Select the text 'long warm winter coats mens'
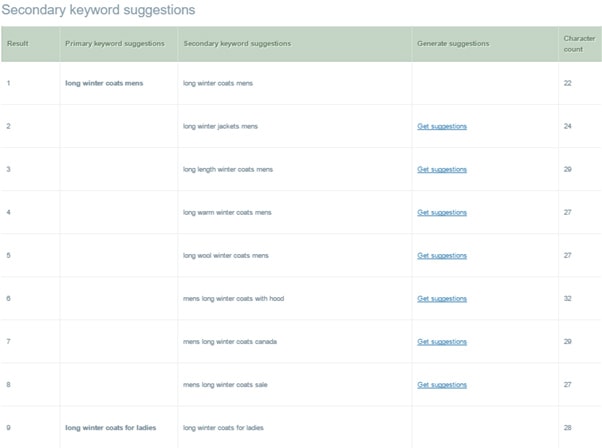This screenshot has height=448, width=602. coord(227,212)
